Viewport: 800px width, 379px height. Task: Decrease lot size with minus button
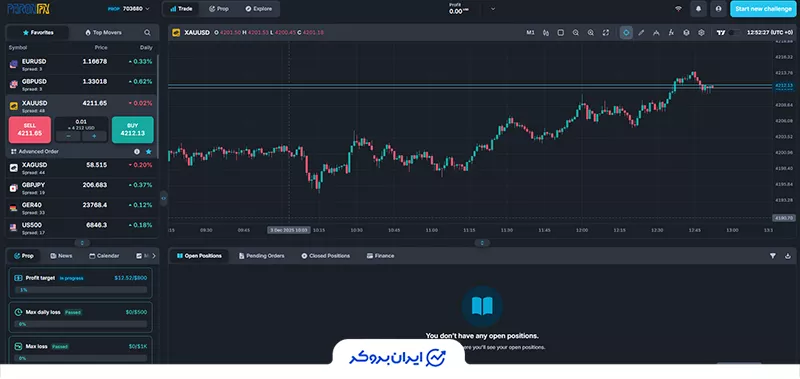pyautogui.click(x=68, y=136)
